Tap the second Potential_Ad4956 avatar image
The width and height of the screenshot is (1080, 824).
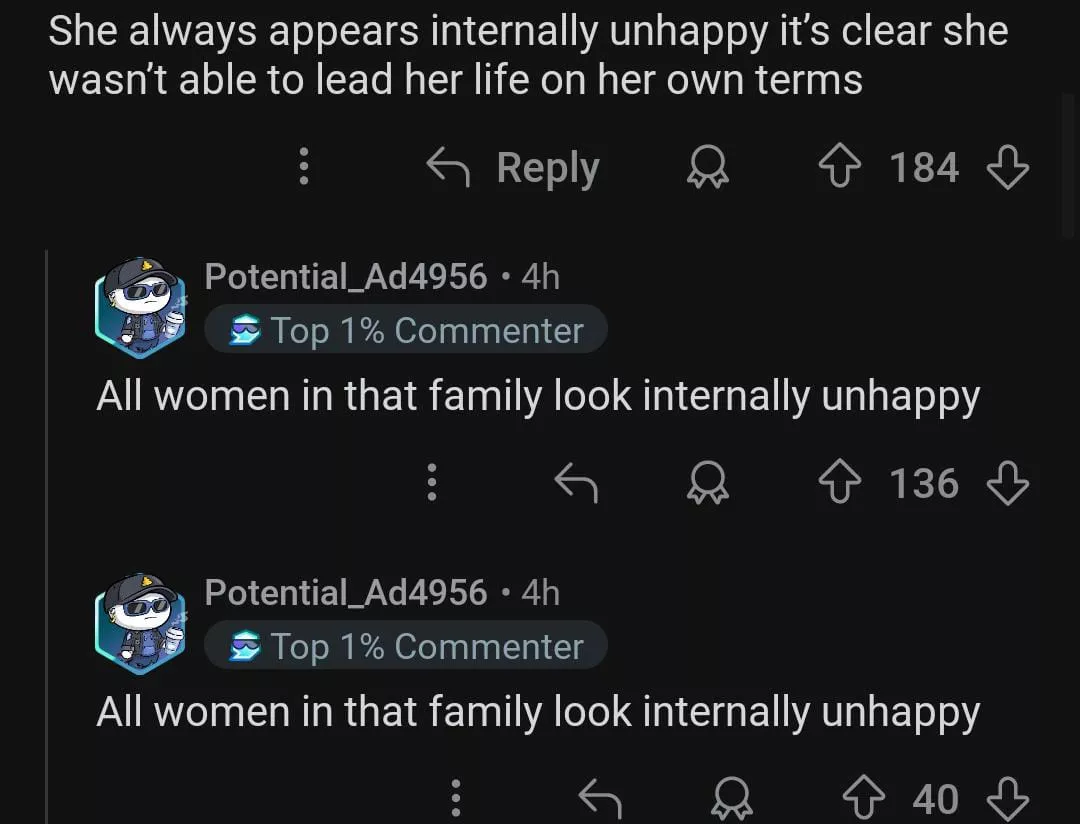click(x=141, y=621)
